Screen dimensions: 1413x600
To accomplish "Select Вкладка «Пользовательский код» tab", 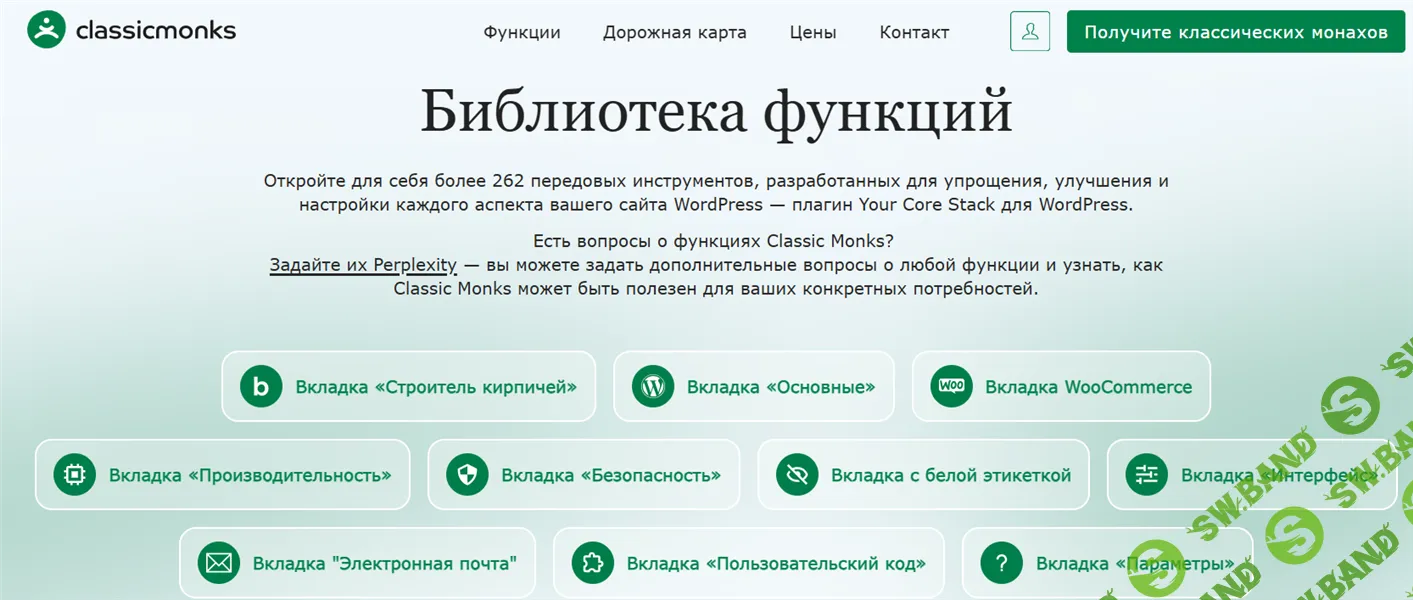I will (x=748, y=563).
